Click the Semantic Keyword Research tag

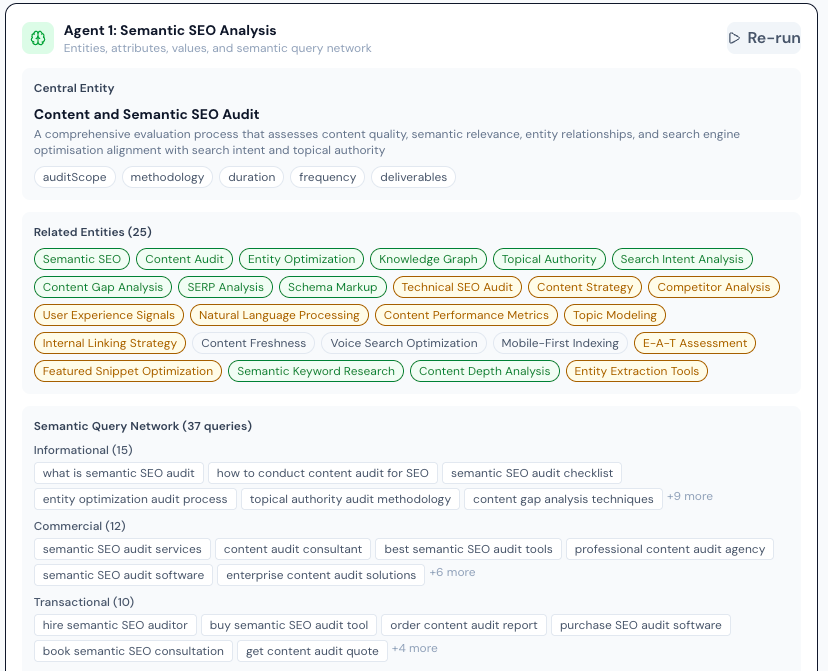point(316,371)
